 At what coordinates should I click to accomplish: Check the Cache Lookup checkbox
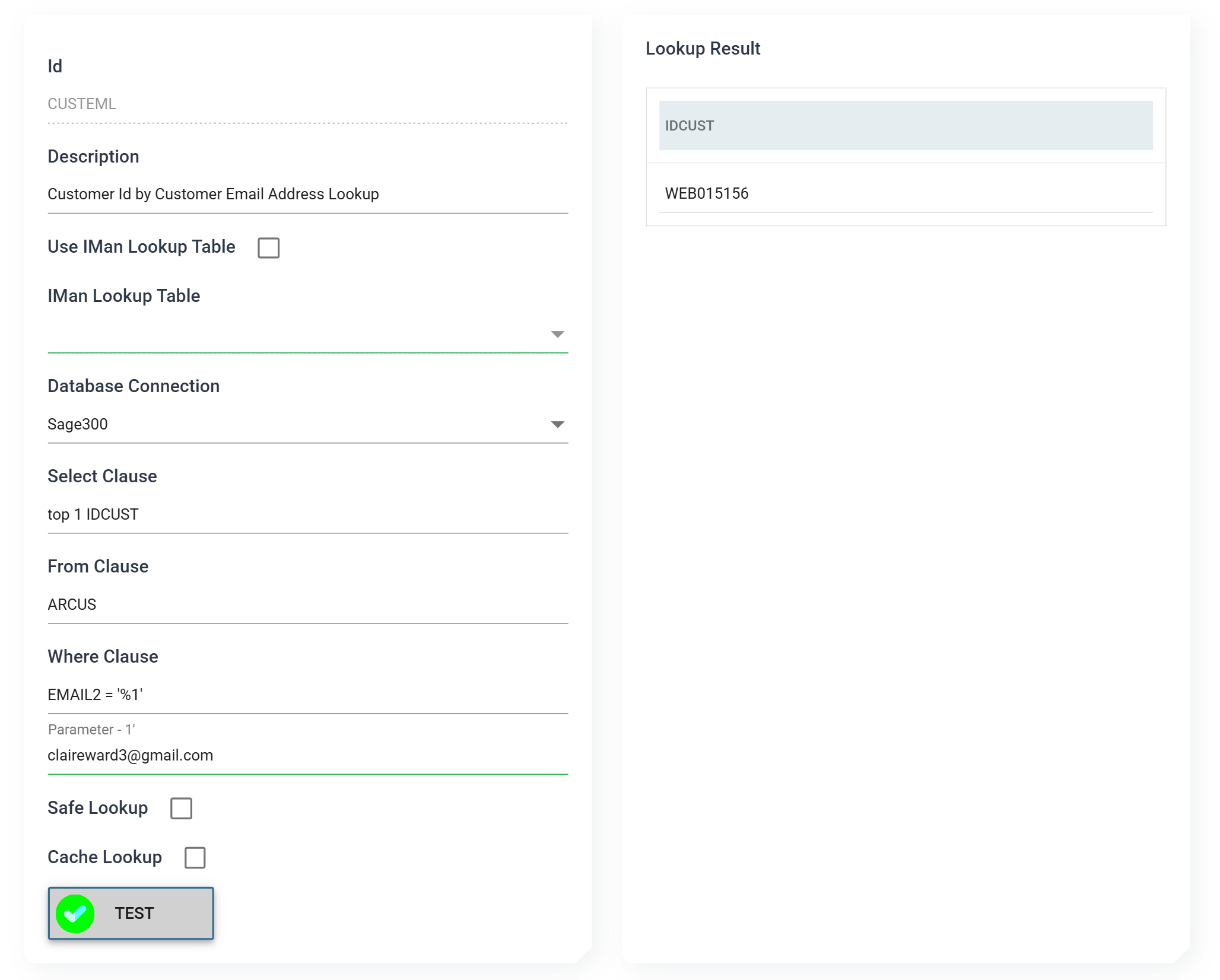coord(195,858)
